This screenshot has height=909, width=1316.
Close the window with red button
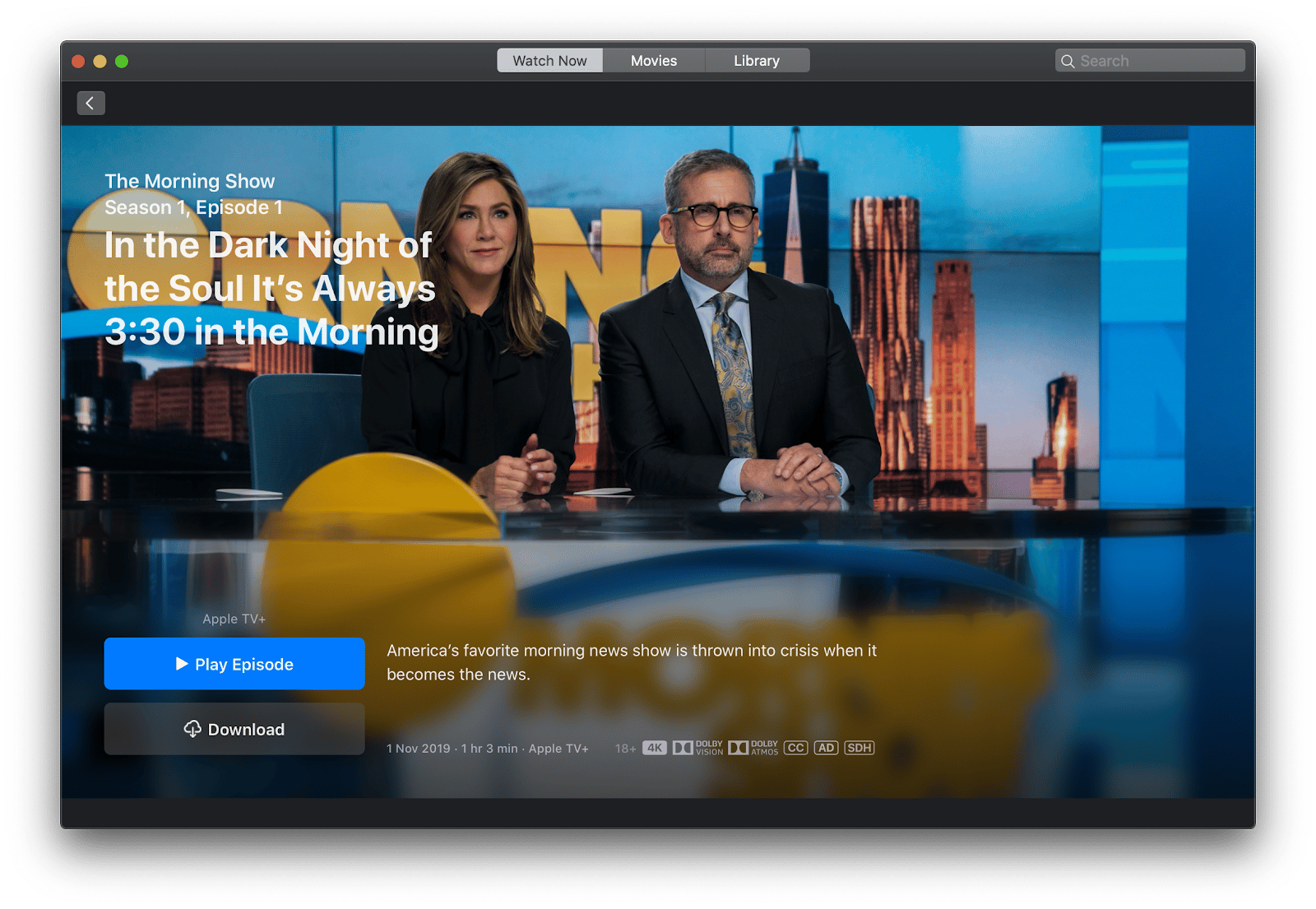click(x=79, y=61)
